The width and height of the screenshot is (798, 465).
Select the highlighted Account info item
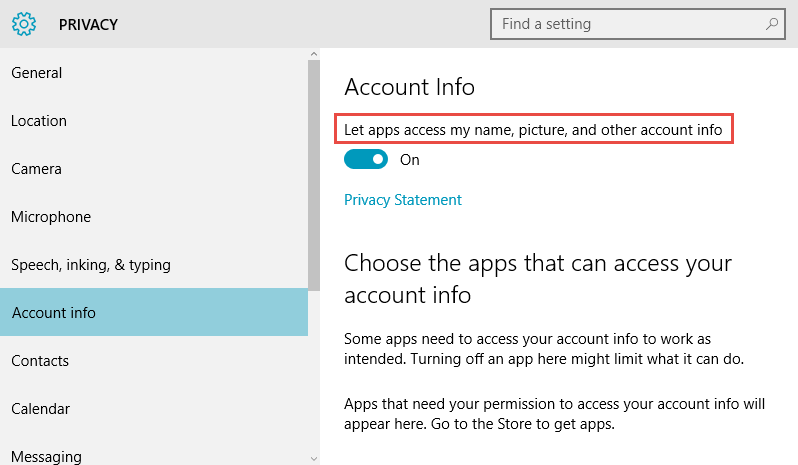click(x=154, y=312)
